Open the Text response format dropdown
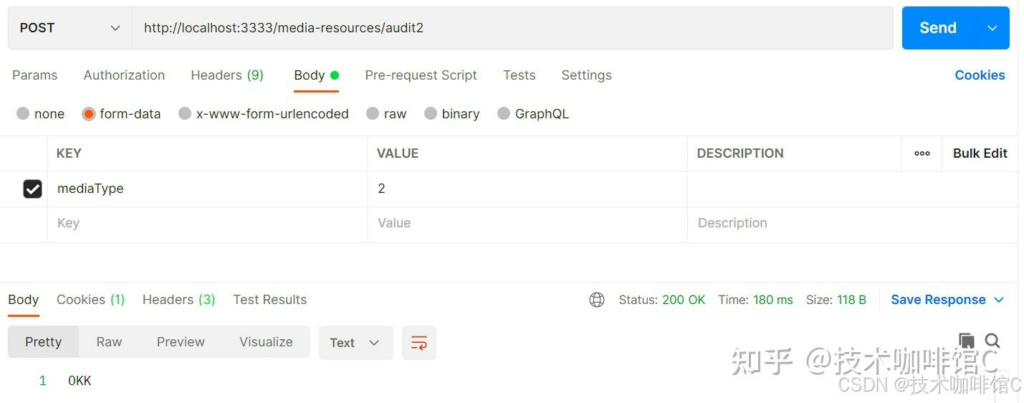Image resolution: width=1024 pixels, height=403 pixels. tap(354, 342)
